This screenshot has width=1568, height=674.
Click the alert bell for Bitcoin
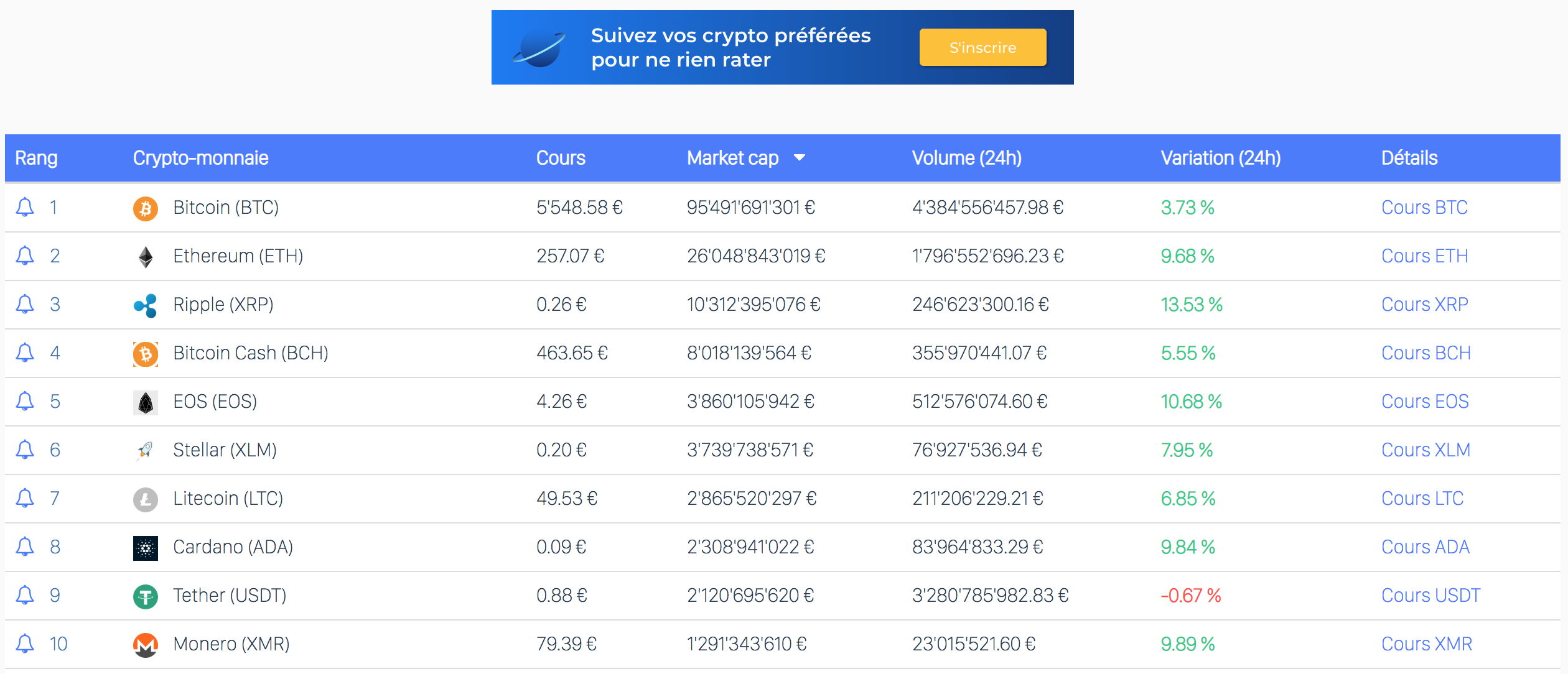click(x=25, y=207)
